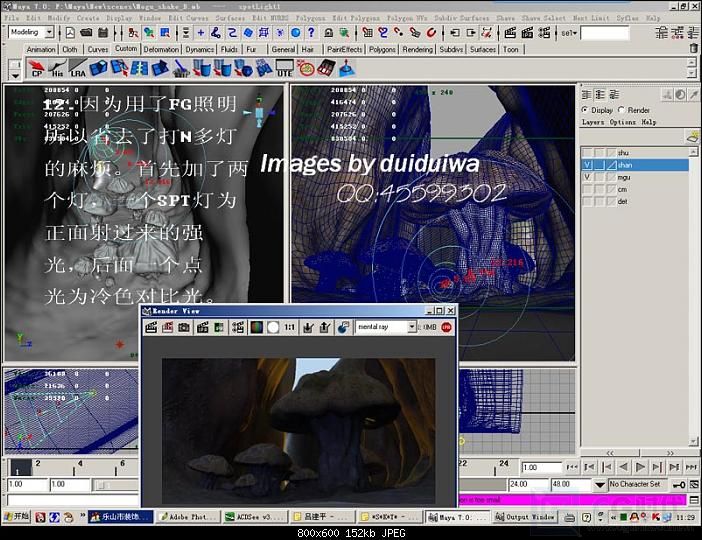
Task: Open the No Character Set dropdown arrow
Action: [x=600, y=485]
